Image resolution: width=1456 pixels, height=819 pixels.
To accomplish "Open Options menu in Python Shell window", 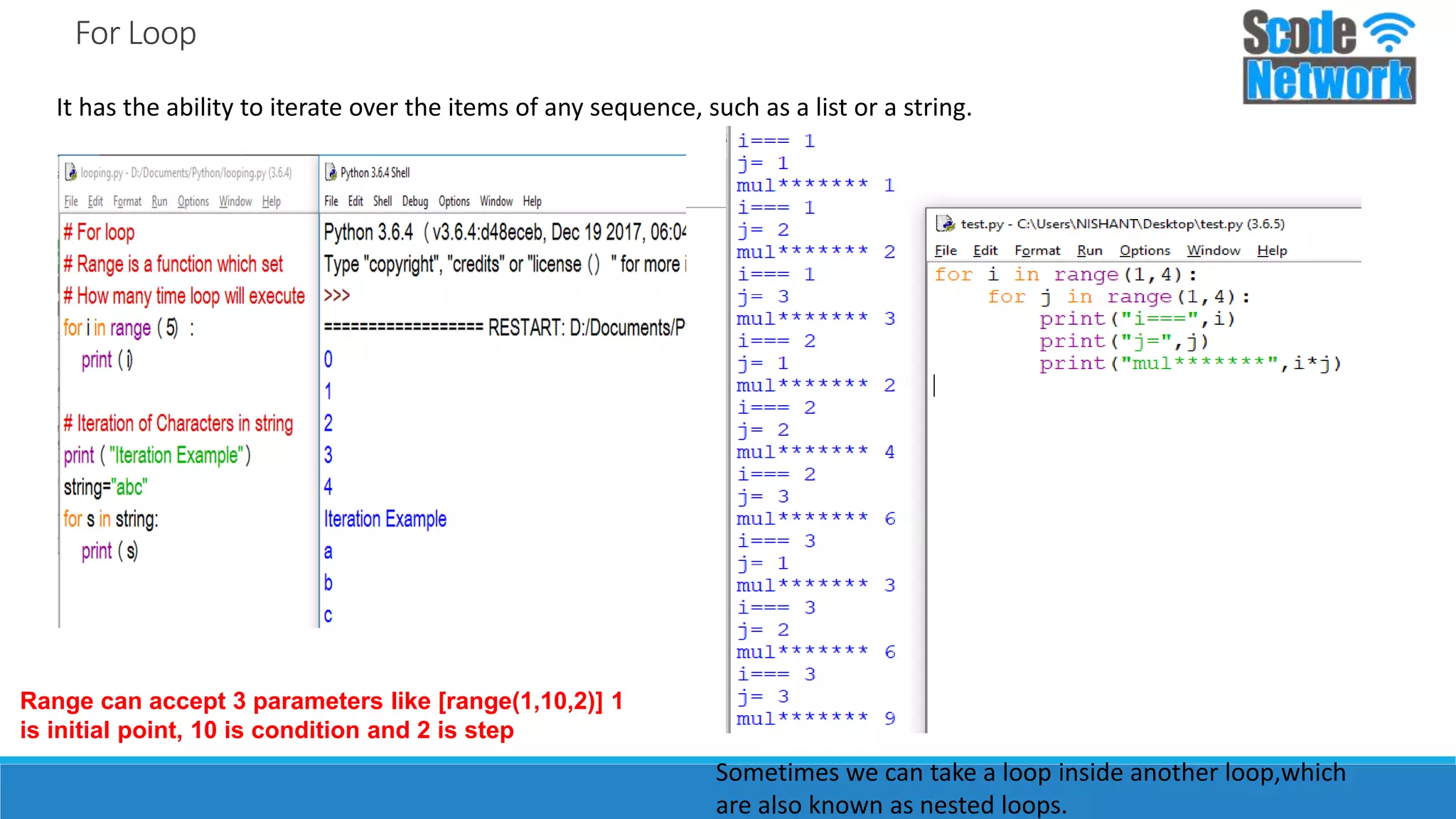I will tap(454, 201).
